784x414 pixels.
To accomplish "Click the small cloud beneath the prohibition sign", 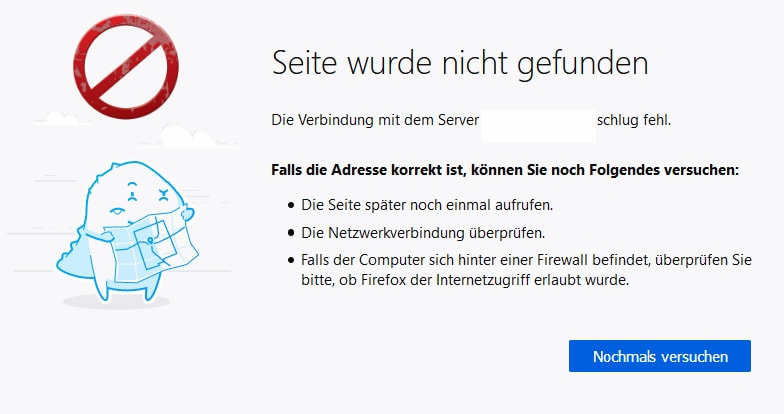I will tap(62, 118).
